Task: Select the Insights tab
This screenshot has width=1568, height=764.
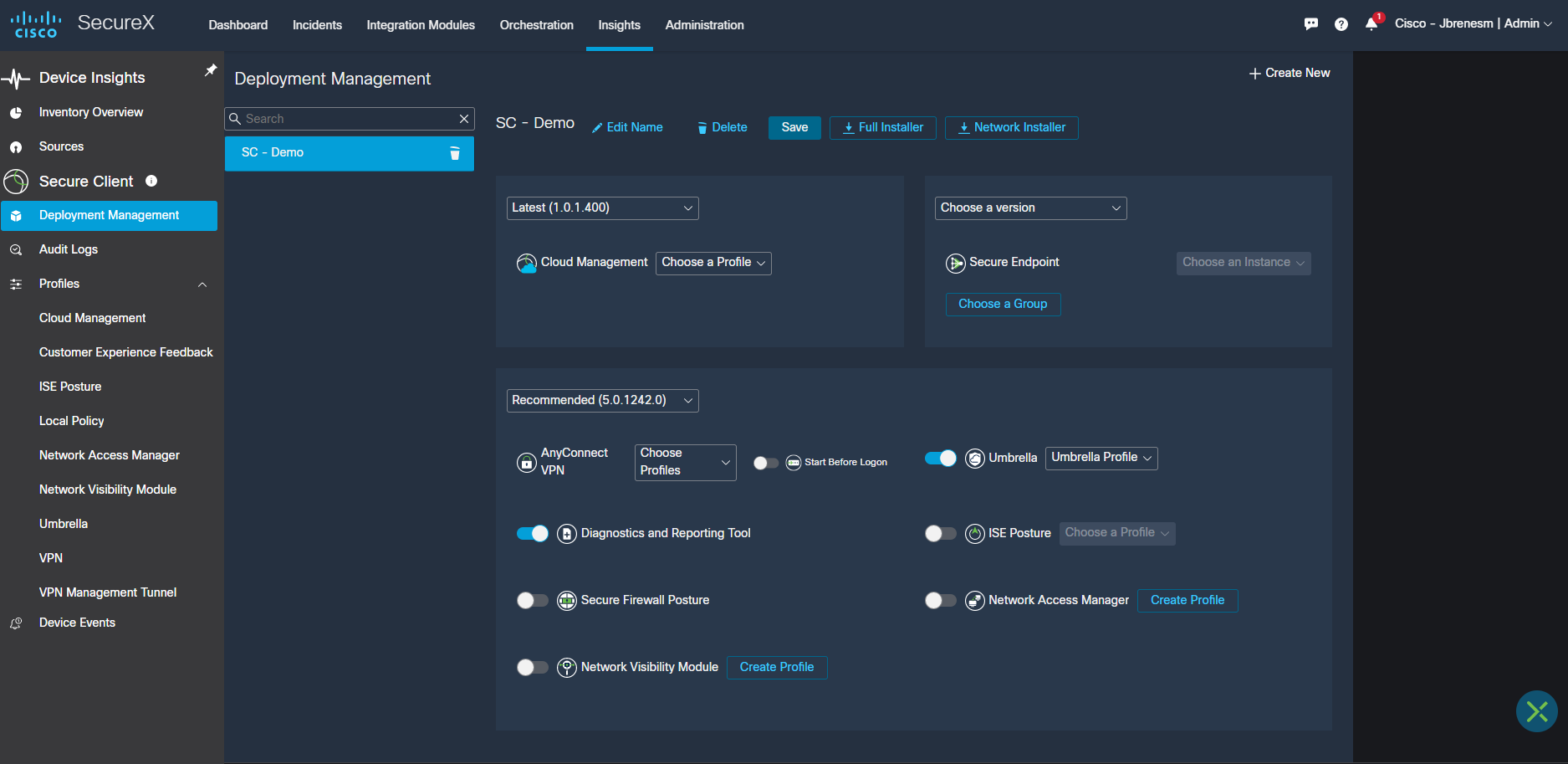Action: (619, 25)
